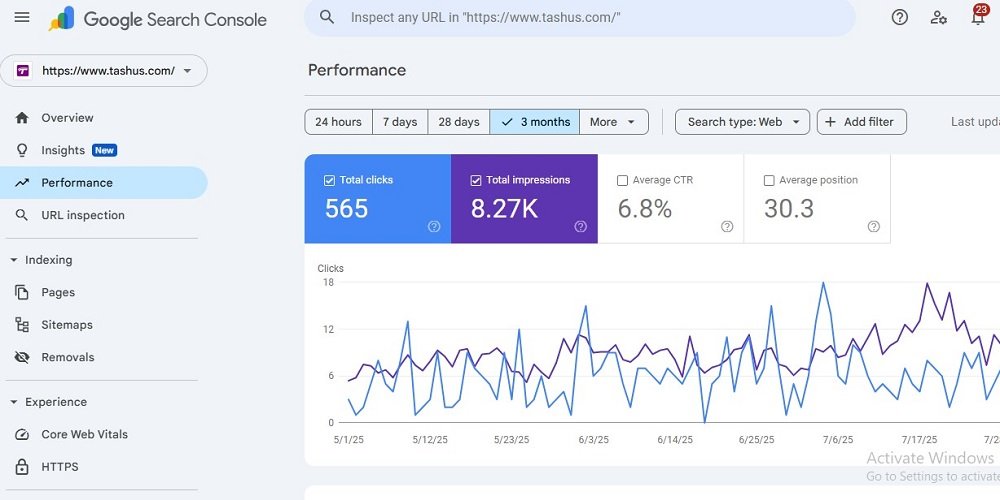Open the Search type: Web dropdown

tap(742, 122)
